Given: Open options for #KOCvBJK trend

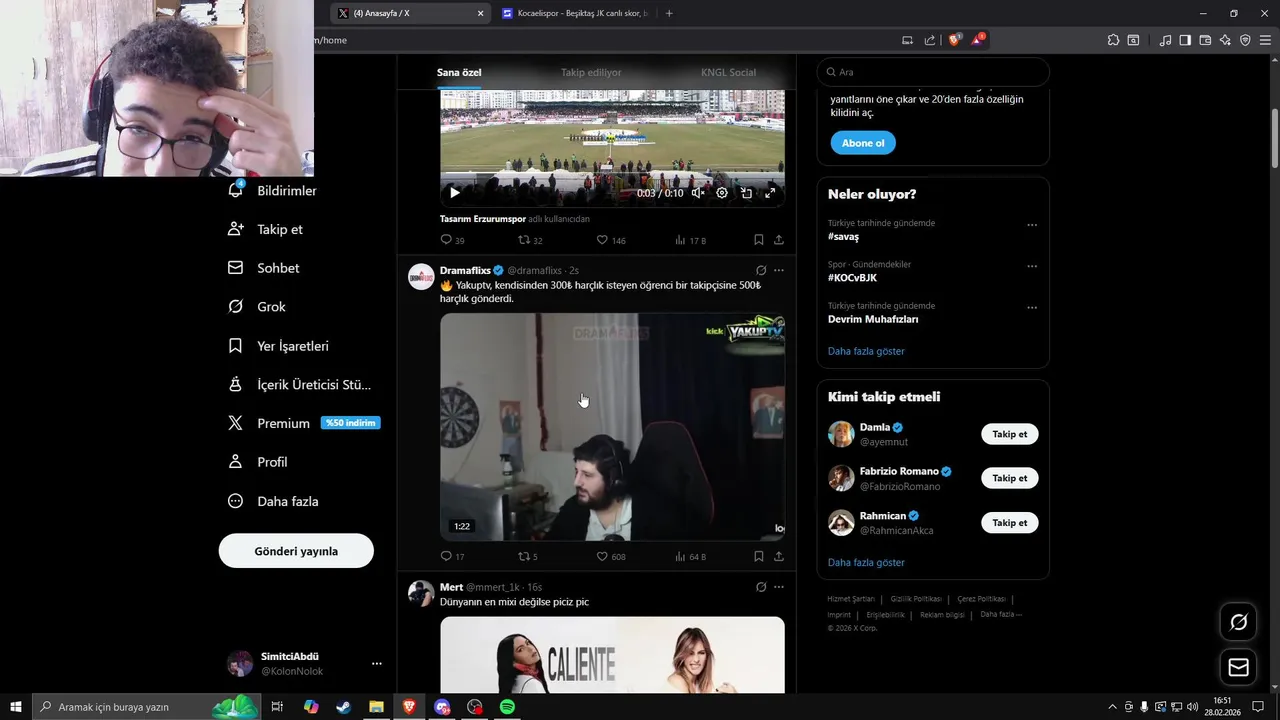Looking at the screenshot, I should click(1032, 266).
